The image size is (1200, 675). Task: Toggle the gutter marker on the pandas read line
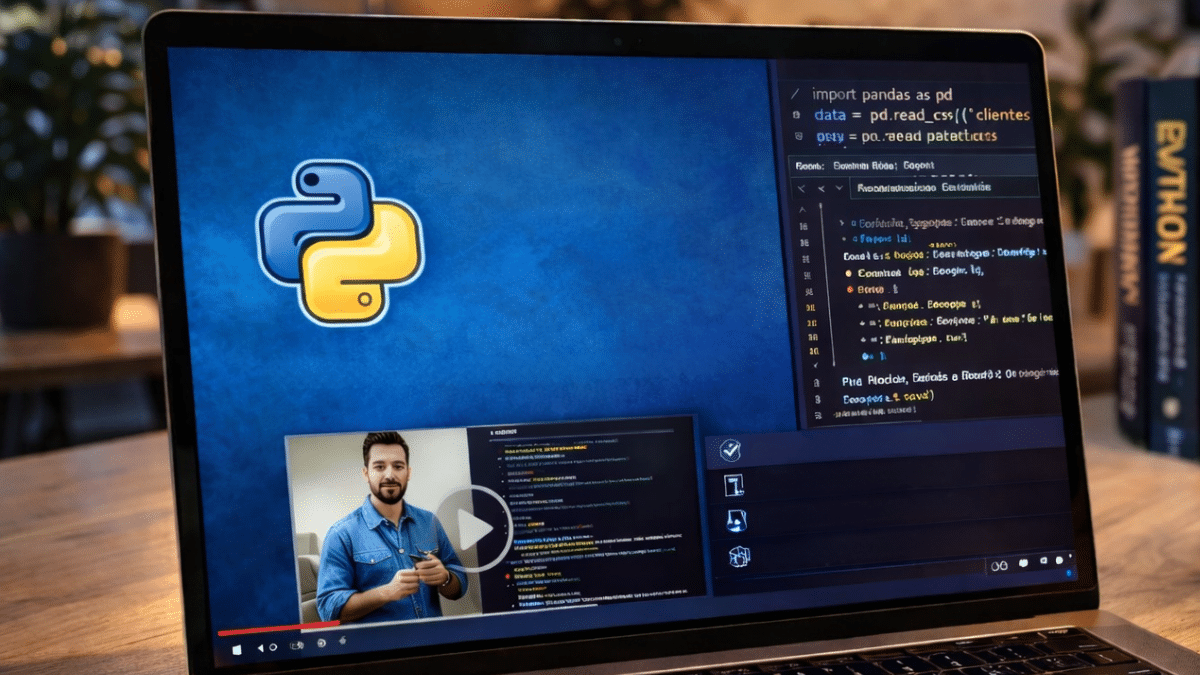pyautogui.click(x=797, y=136)
